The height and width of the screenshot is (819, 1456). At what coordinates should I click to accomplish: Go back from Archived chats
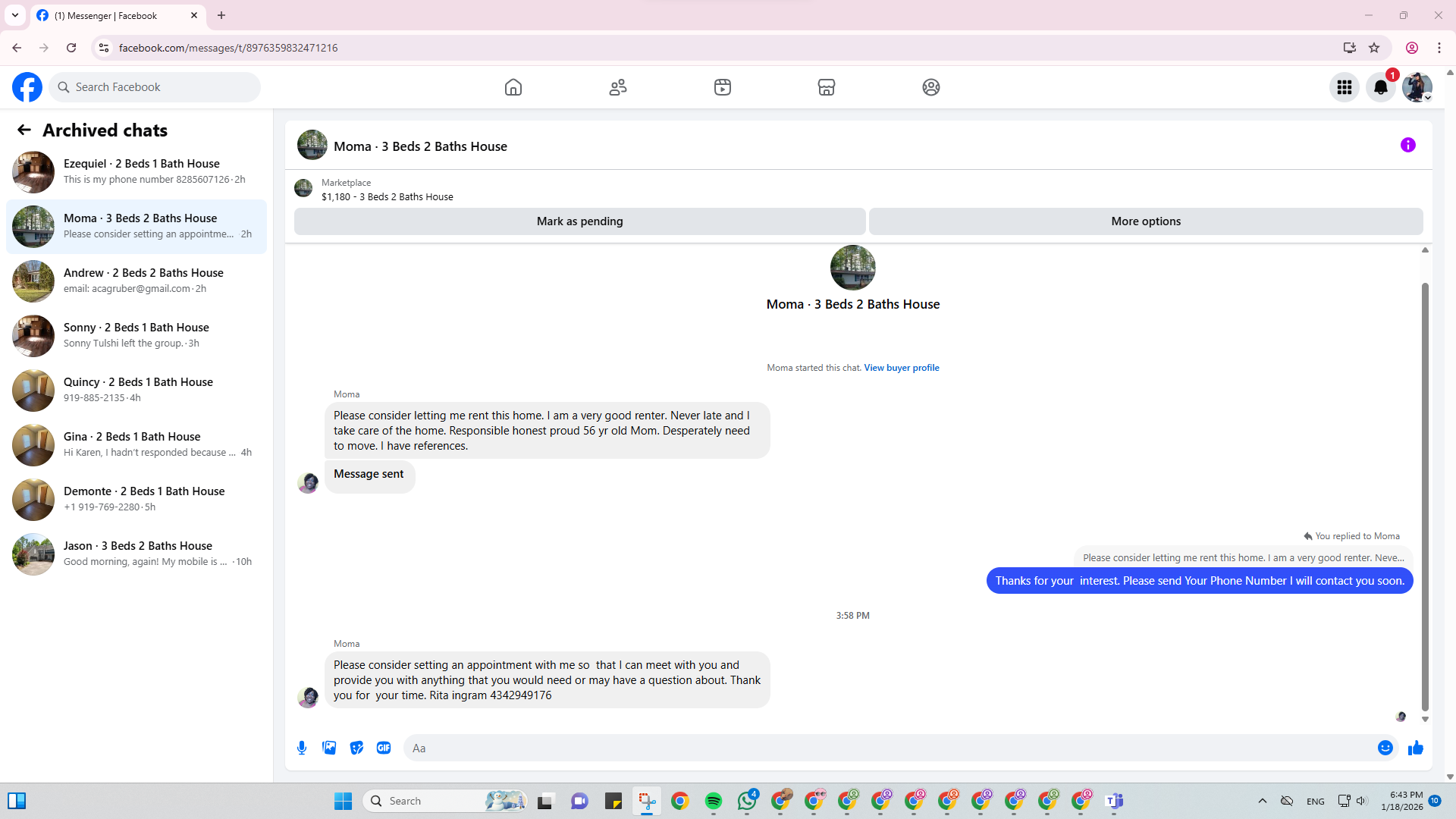tap(24, 130)
